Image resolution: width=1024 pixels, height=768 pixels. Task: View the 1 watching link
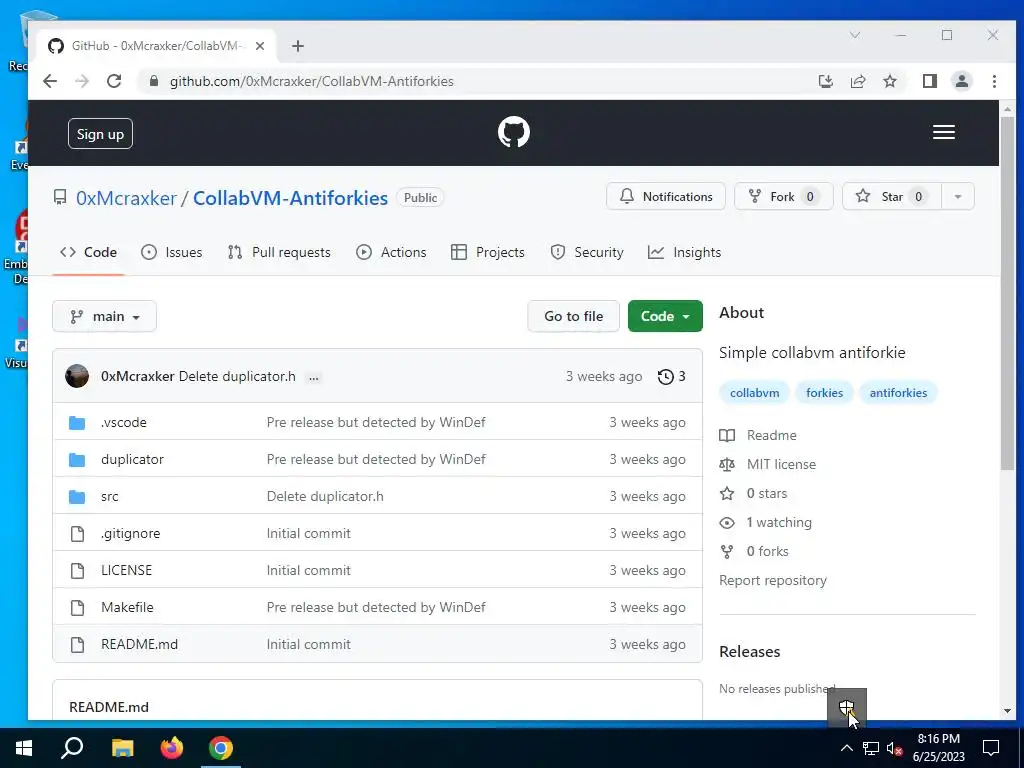pyautogui.click(x=765, y=522)
